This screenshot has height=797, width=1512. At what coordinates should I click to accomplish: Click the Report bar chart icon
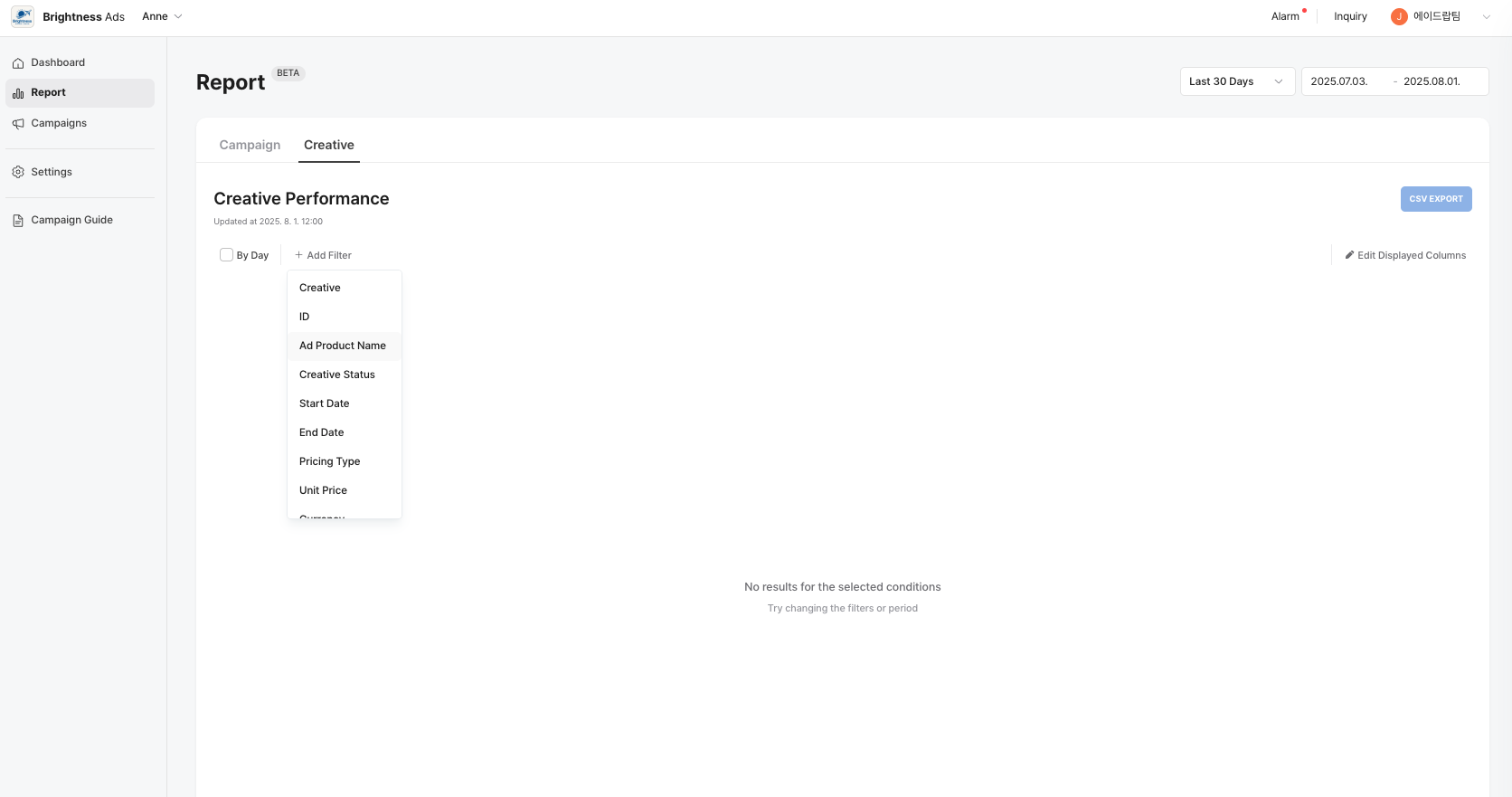[x=18, y=93]
